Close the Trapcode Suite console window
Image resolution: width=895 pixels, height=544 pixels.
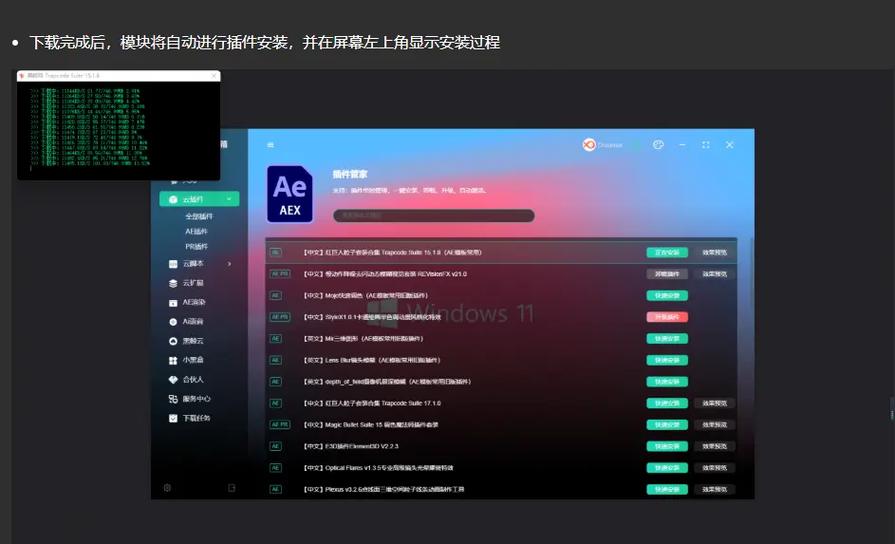(x=214, y=75)
